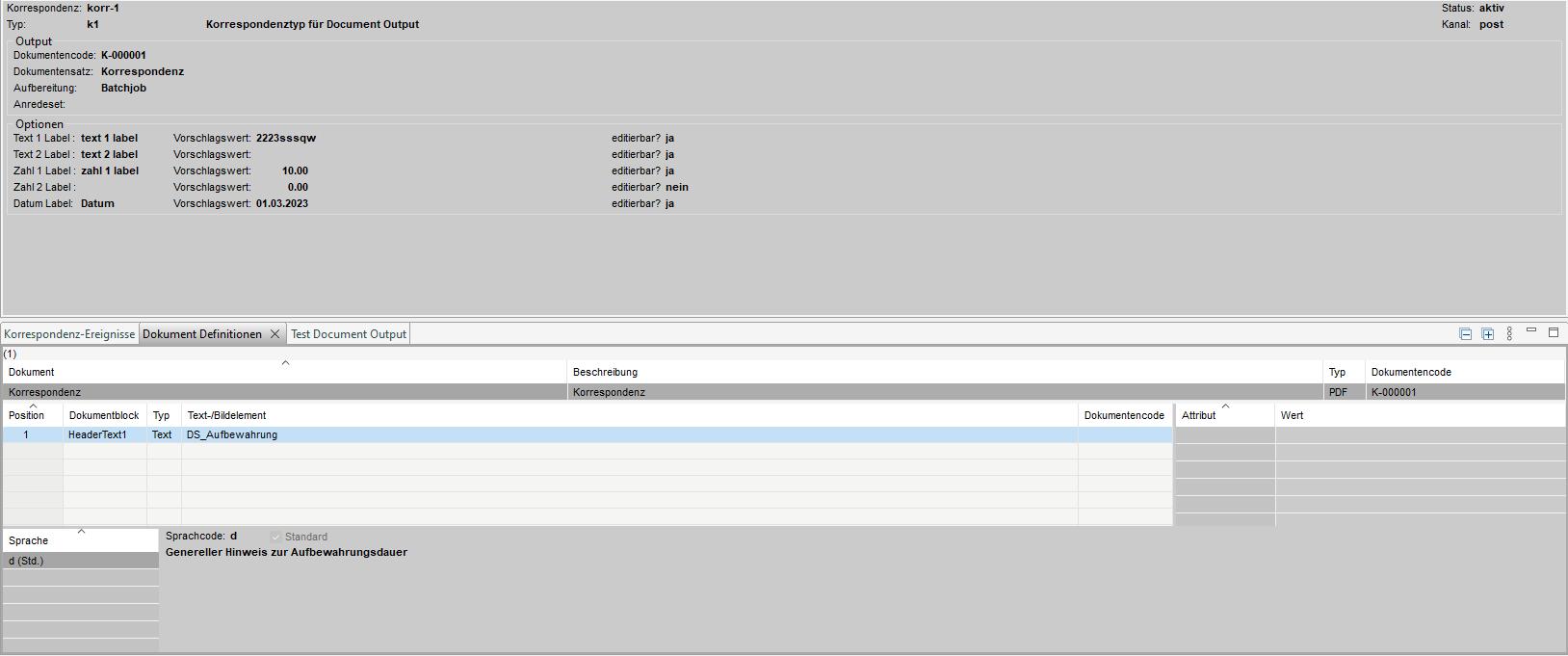Switch to the Korrespondenz-Ereignisse tab

(x=69, y=334)
